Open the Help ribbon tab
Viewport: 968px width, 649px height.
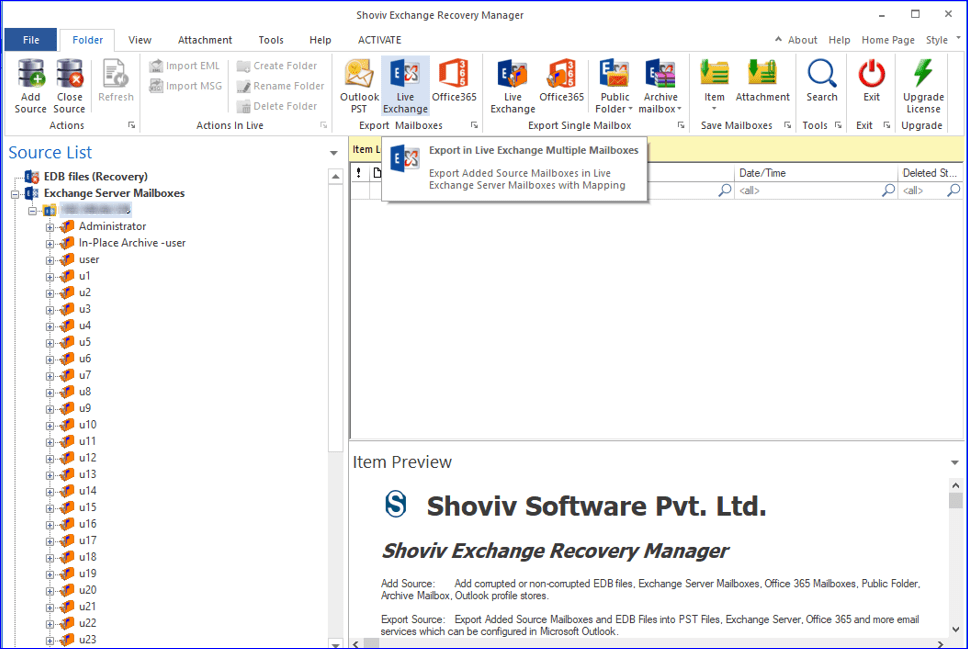(320, 40)
